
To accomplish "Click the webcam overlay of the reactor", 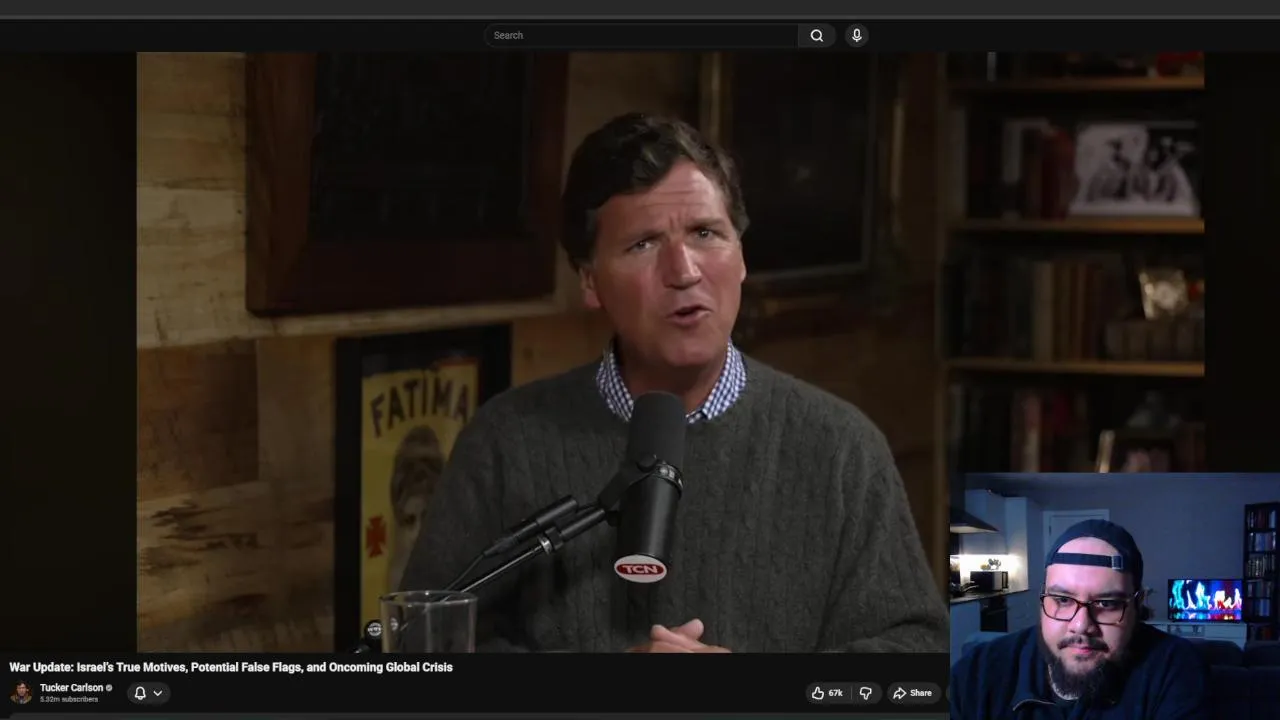I will [x=1114, y=596].
